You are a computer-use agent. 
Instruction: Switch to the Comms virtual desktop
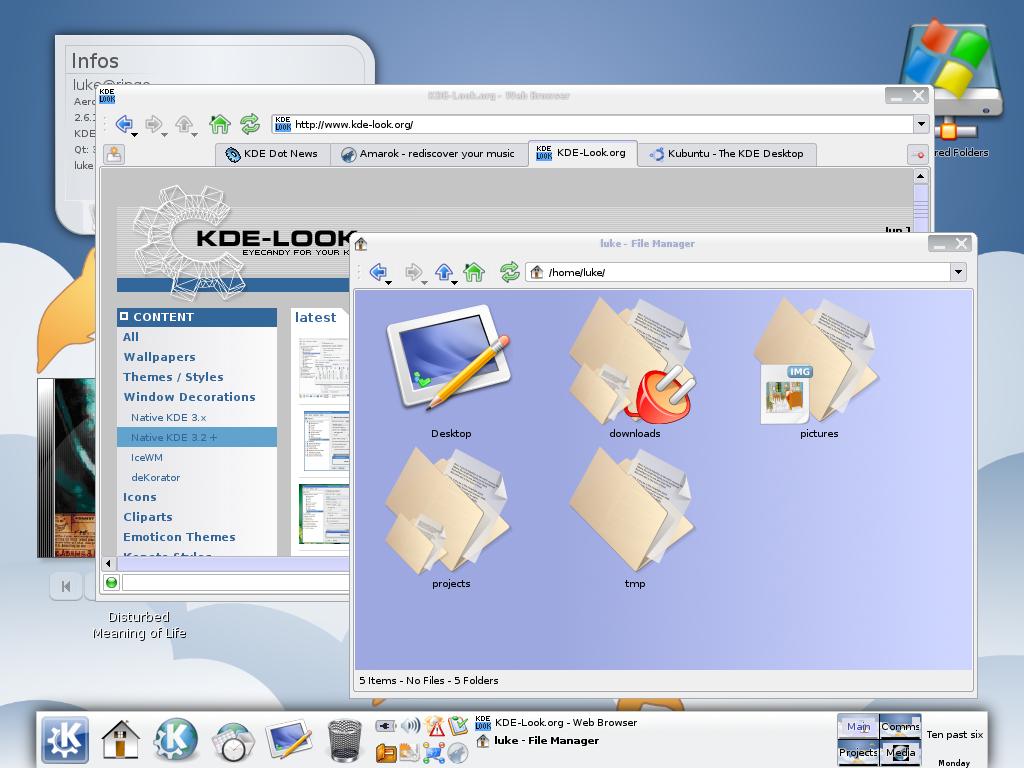tap(900, 726)
